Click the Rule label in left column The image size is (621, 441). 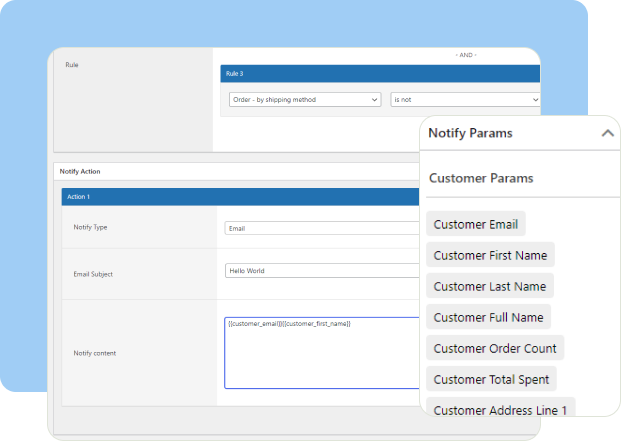coord(72,65)
